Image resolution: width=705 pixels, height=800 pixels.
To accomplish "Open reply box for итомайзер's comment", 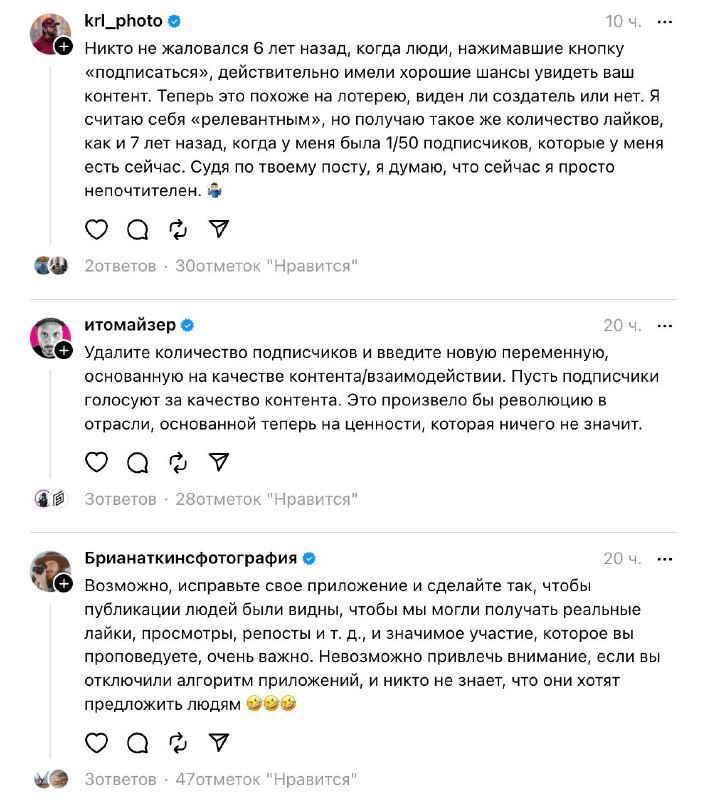I will coord(136,463).
